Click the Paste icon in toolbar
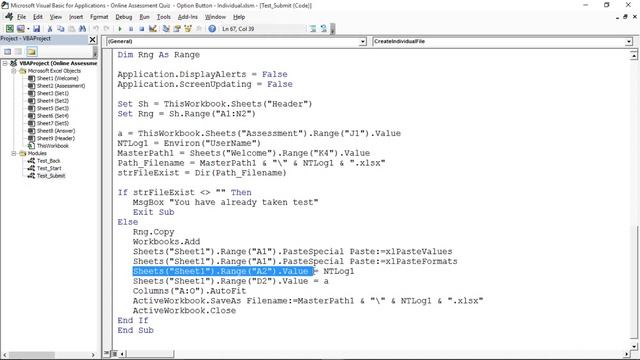 tap(71, 29)
